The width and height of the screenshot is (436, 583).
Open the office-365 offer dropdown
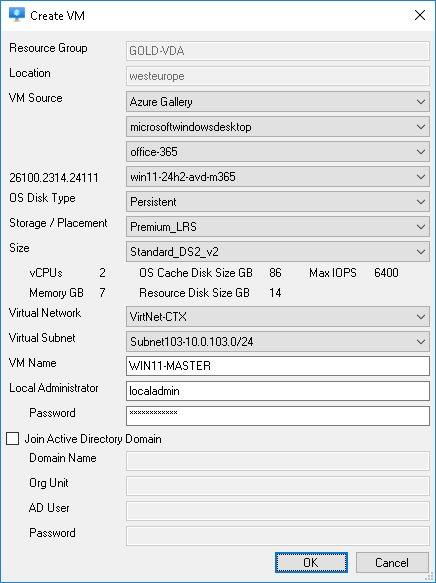pos(278,152)
